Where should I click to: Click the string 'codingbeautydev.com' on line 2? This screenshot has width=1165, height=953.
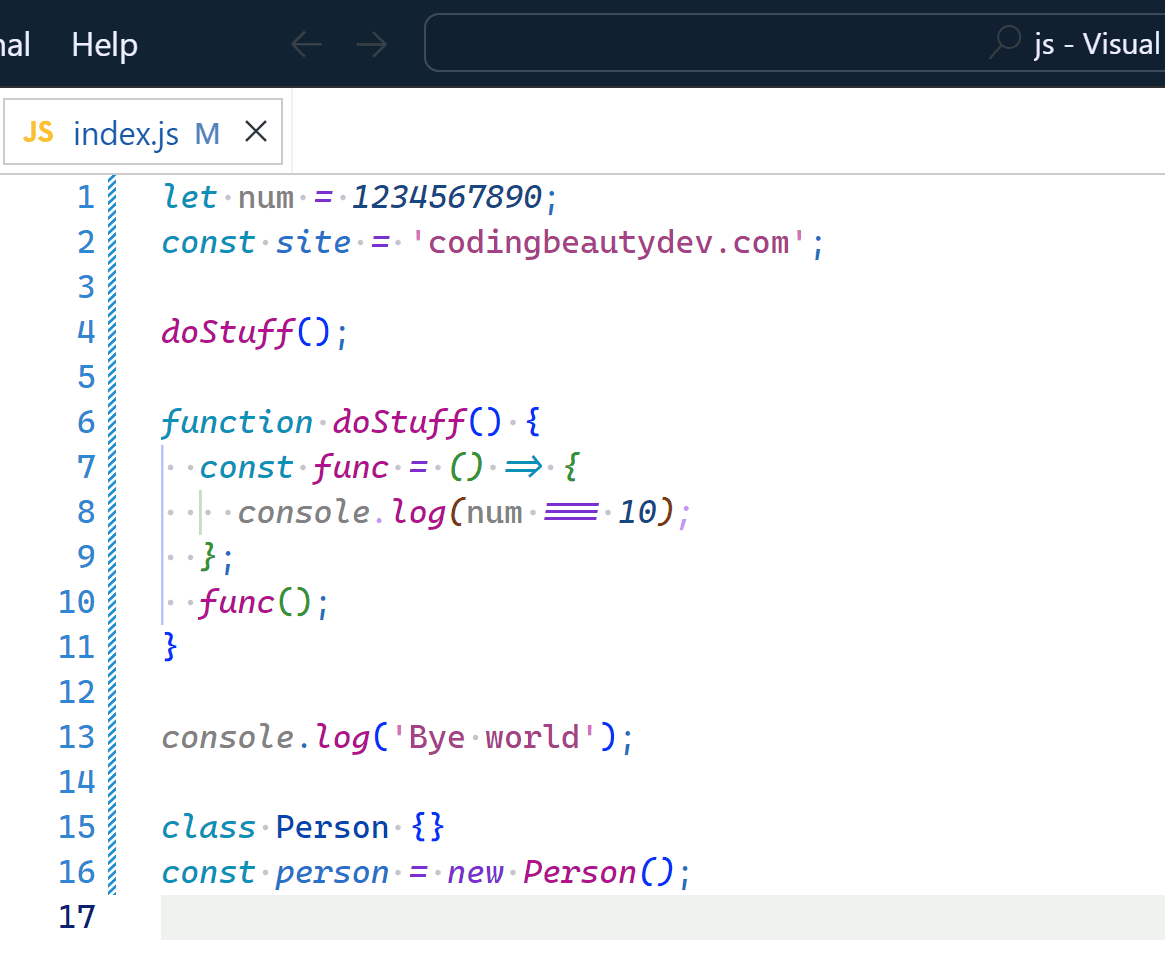point(609,243)
